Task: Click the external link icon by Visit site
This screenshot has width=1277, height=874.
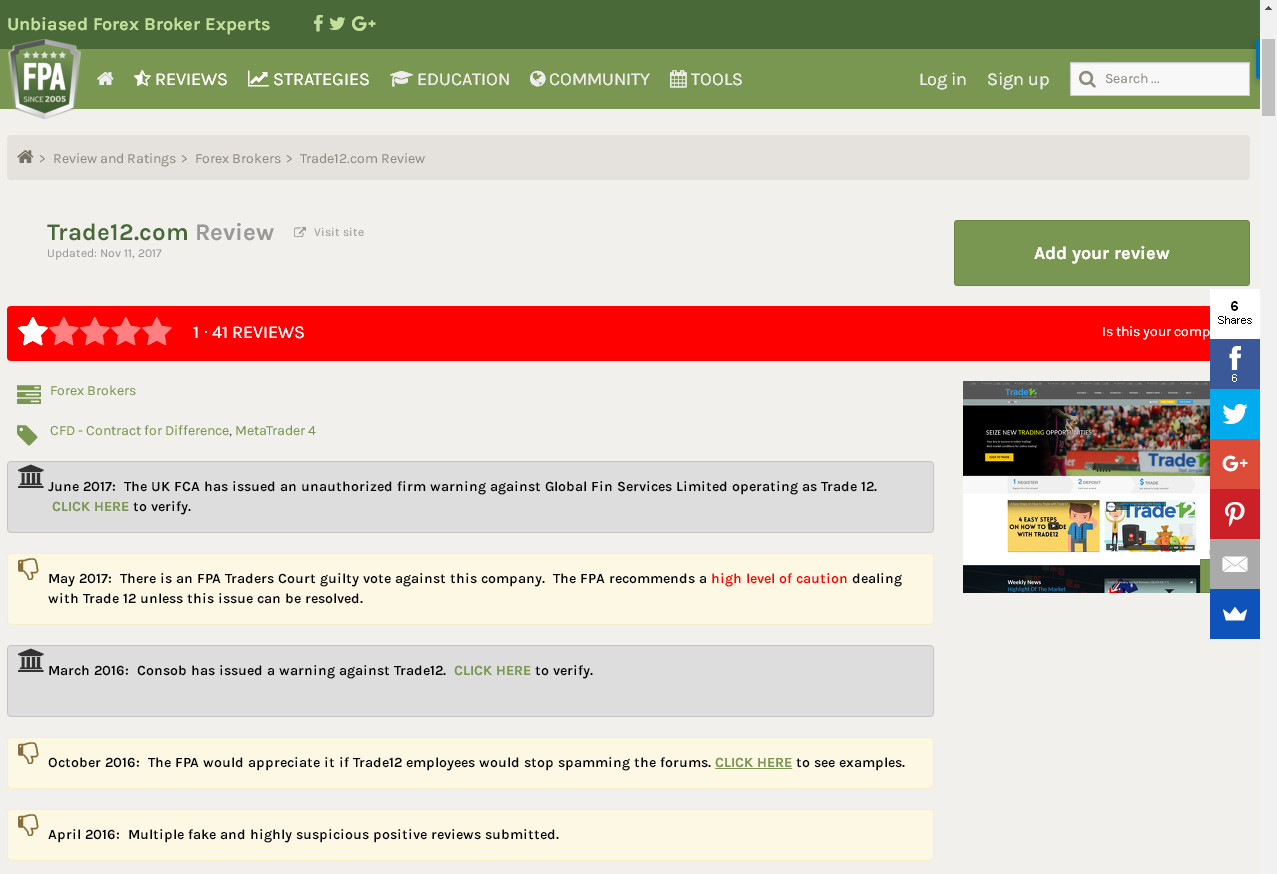Action: [300, 232]
